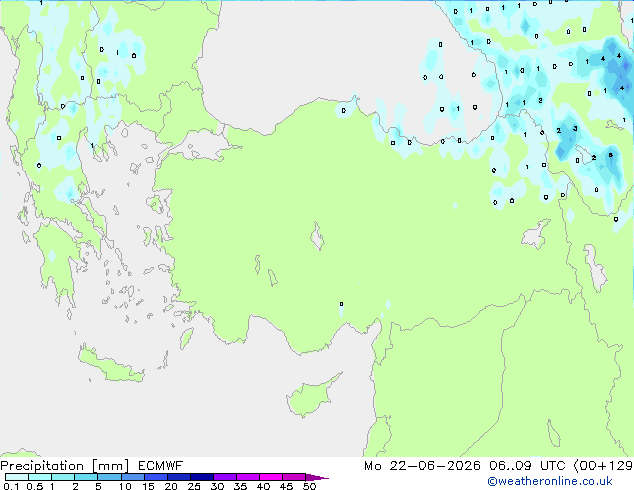This screenshot has width=634, height=490.
Task: Click the date 'Mo 22-06-2026'
Action: [x=422, y=466]
